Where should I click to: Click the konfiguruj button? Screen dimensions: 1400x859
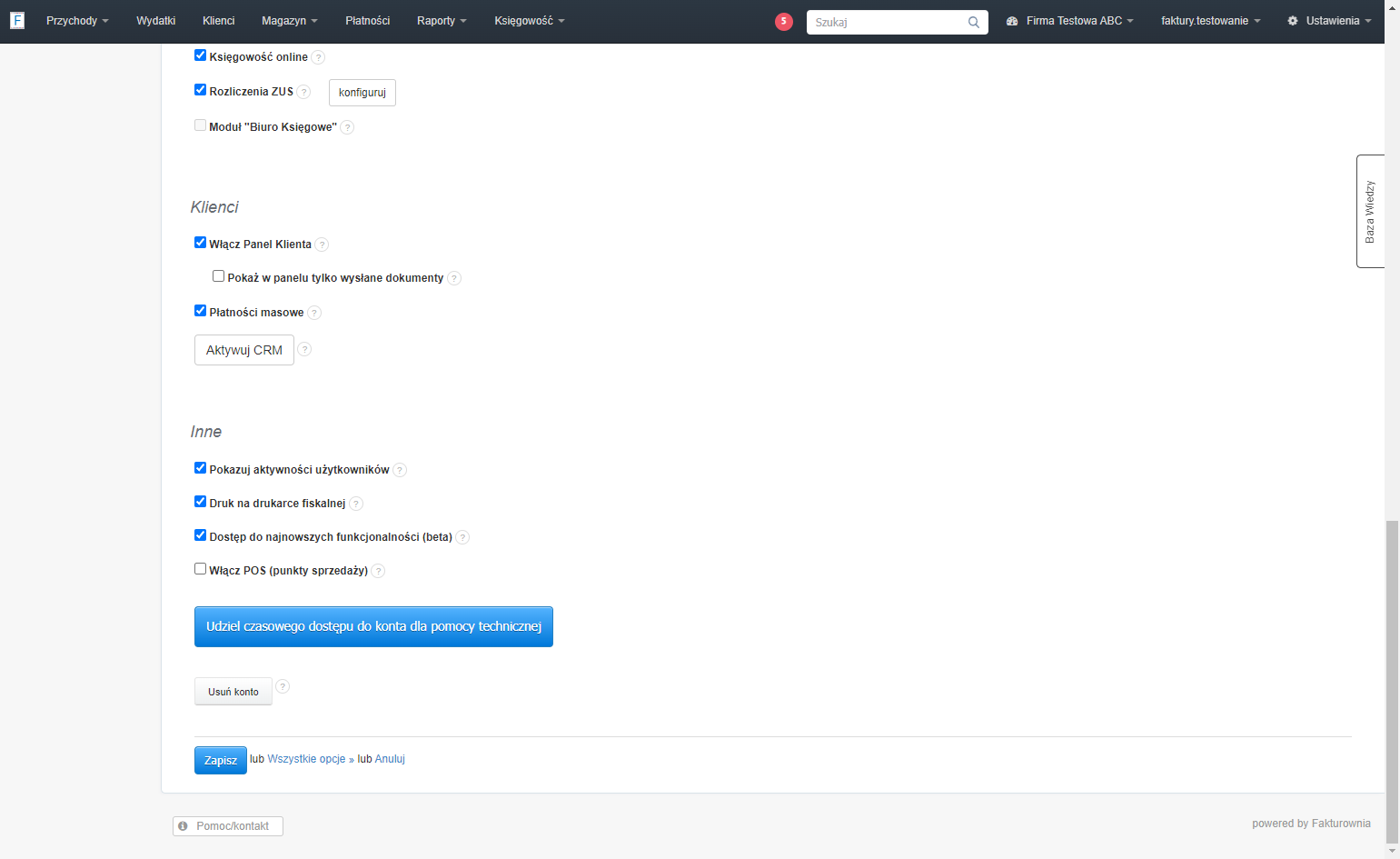coord(362,93)
